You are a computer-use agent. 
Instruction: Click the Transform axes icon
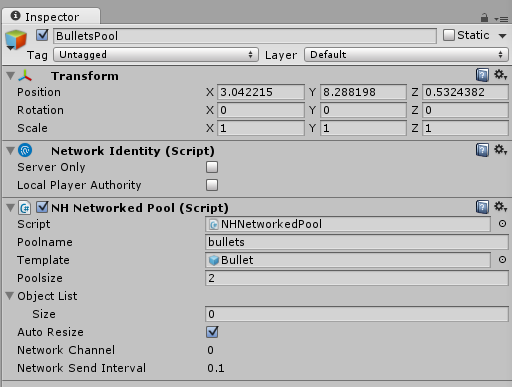point(25,76)
